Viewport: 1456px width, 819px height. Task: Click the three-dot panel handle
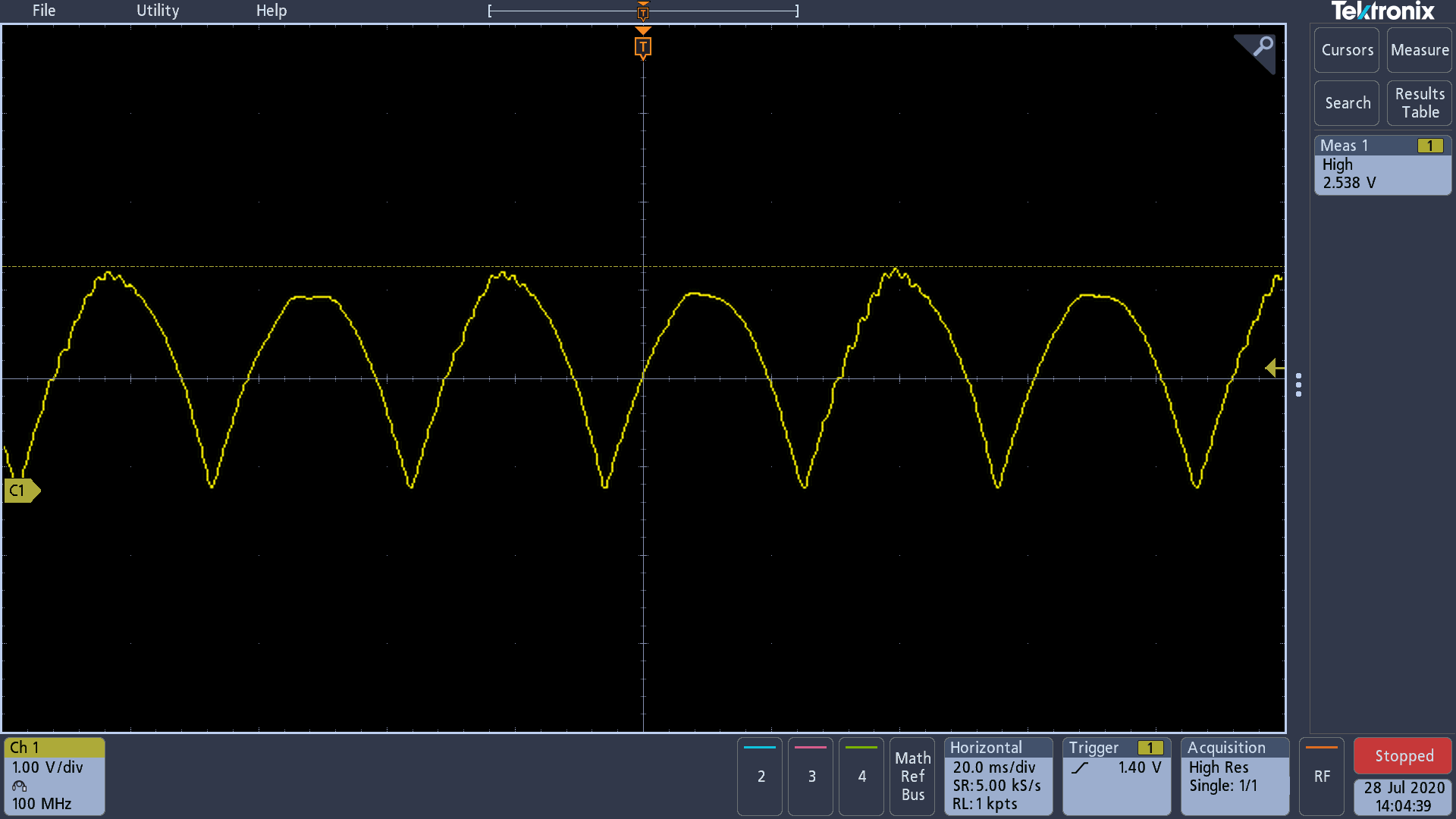tap(1298, 384)
